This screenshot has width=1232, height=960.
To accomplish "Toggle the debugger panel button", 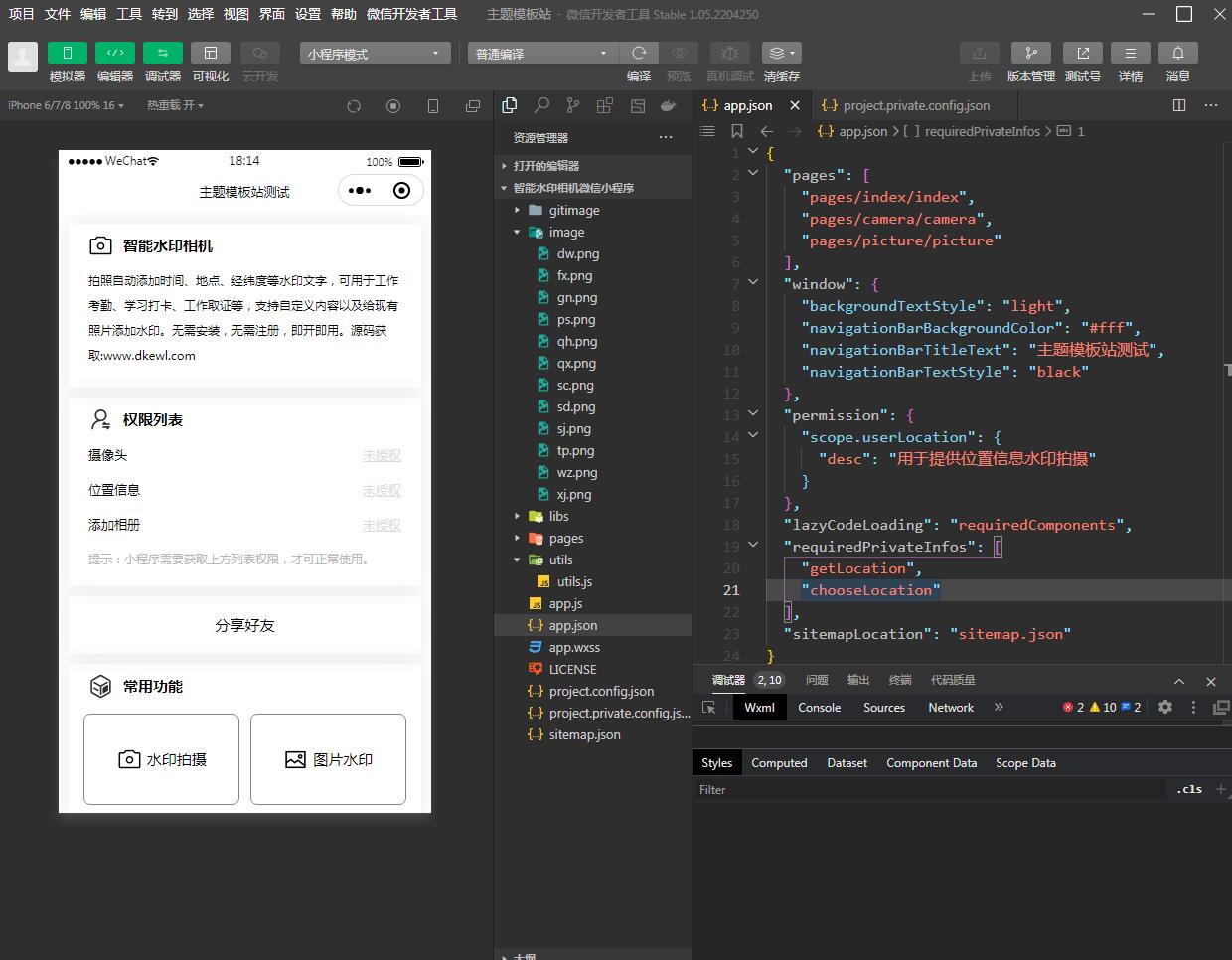I will point(163,53).
